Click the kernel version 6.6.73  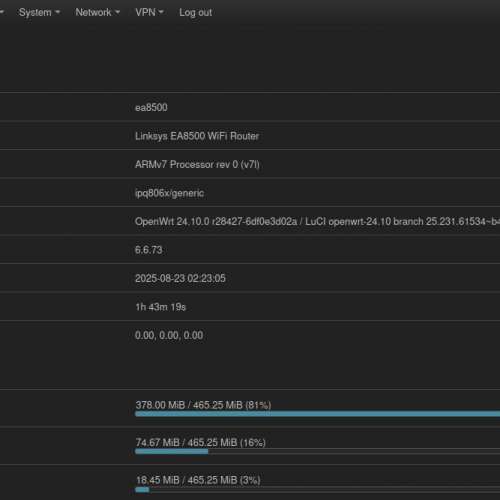148,250
